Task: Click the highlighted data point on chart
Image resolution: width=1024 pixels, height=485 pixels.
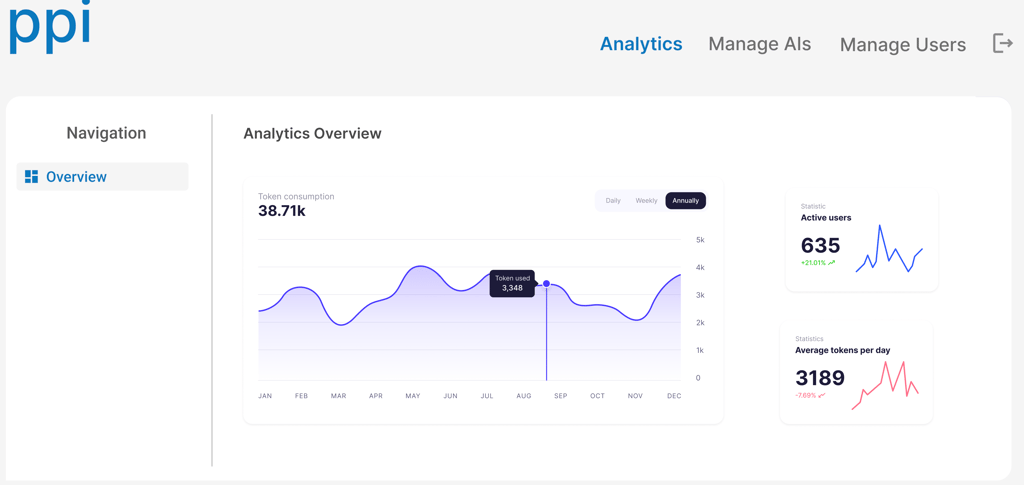Action: point(546,284)
